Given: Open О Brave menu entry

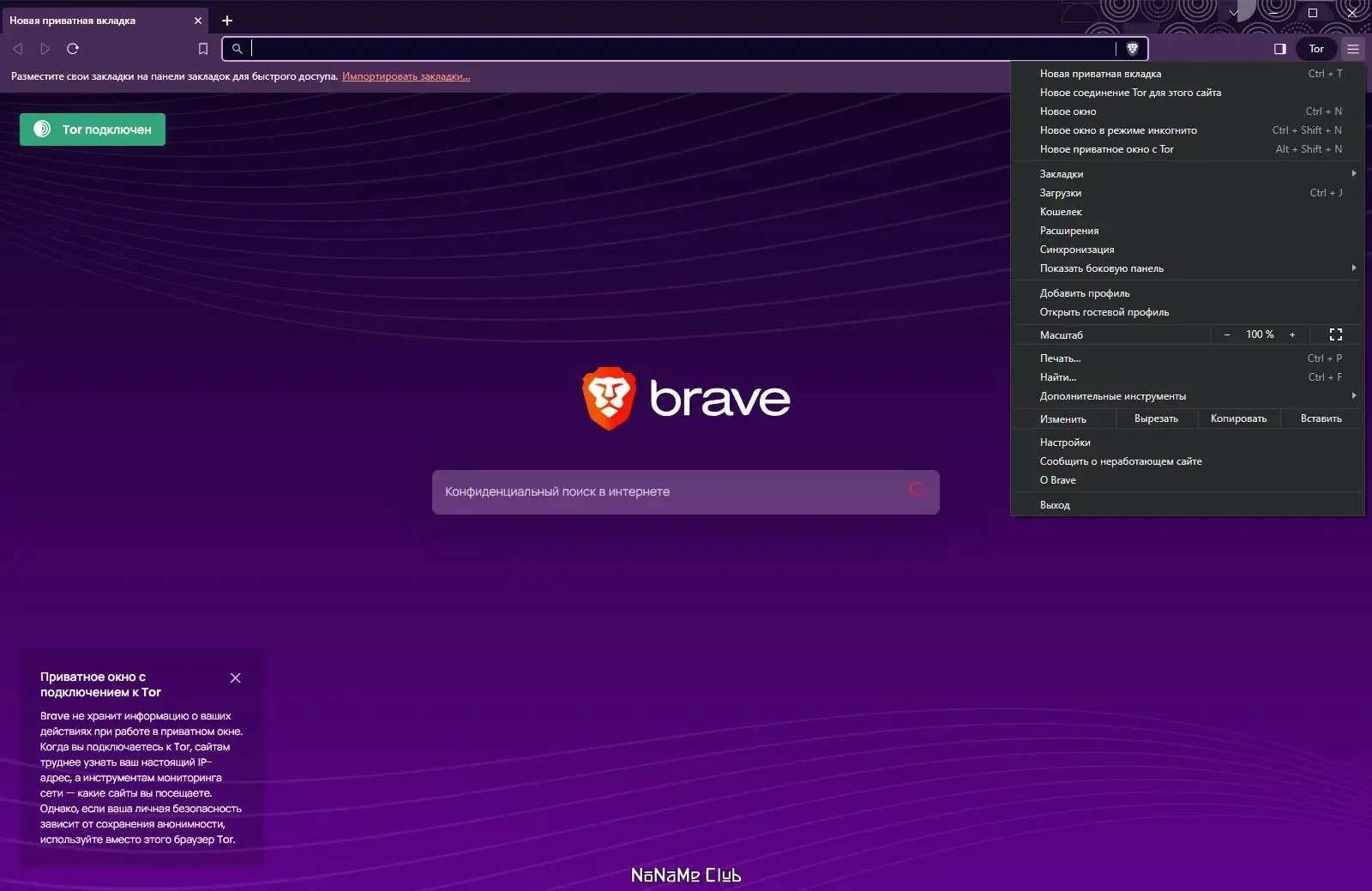Looking at the screenshot, I should 1188,480.
